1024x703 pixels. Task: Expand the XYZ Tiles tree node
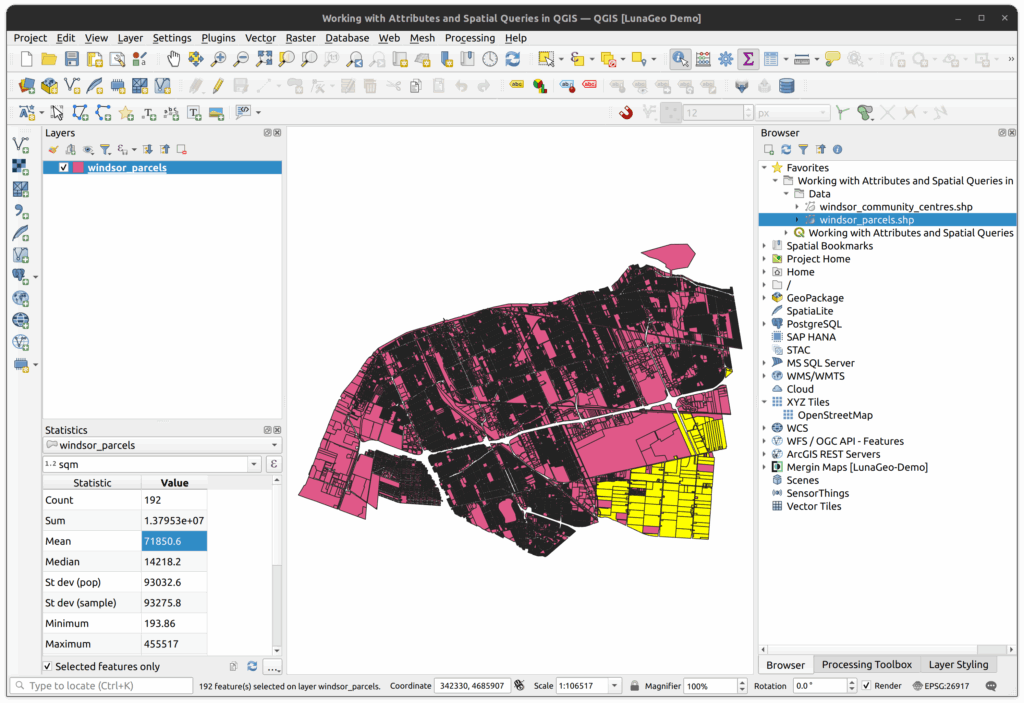pos(765,402)
